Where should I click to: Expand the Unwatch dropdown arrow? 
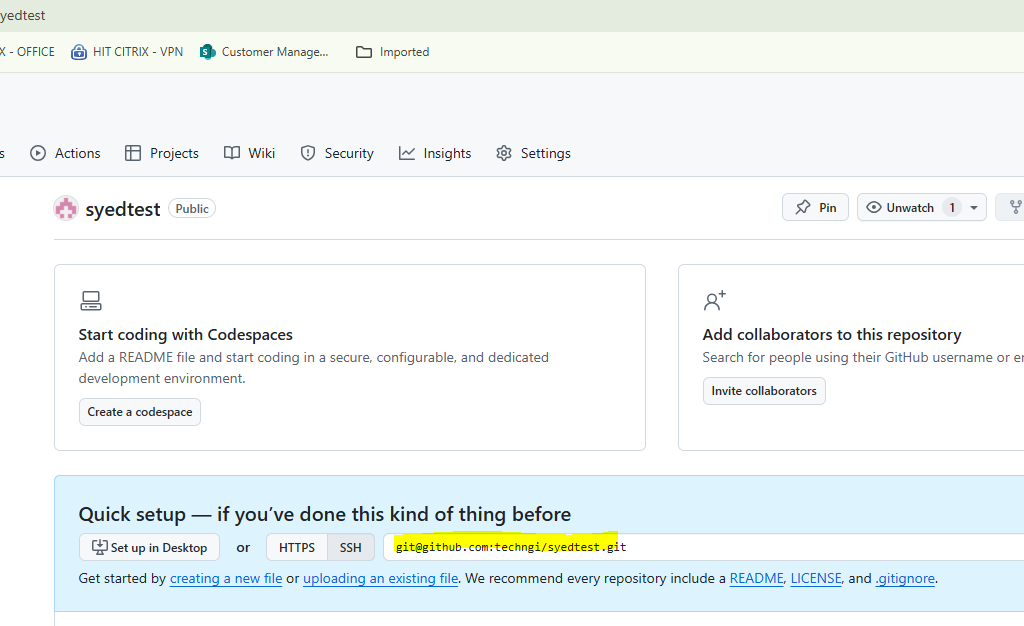(x=974, y=208)
